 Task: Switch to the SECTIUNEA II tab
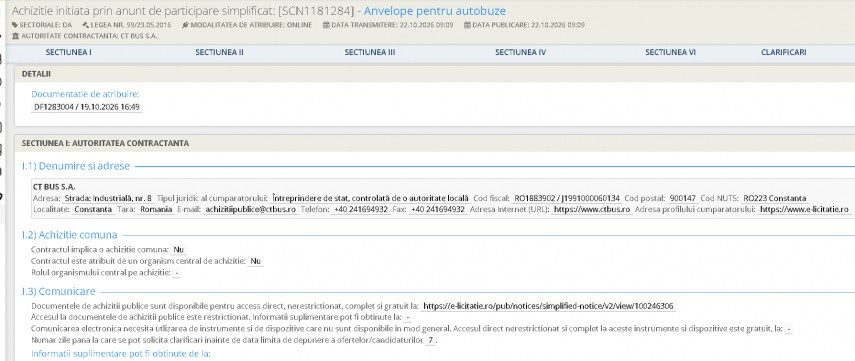pyautogui.click(x=219, y=52)
